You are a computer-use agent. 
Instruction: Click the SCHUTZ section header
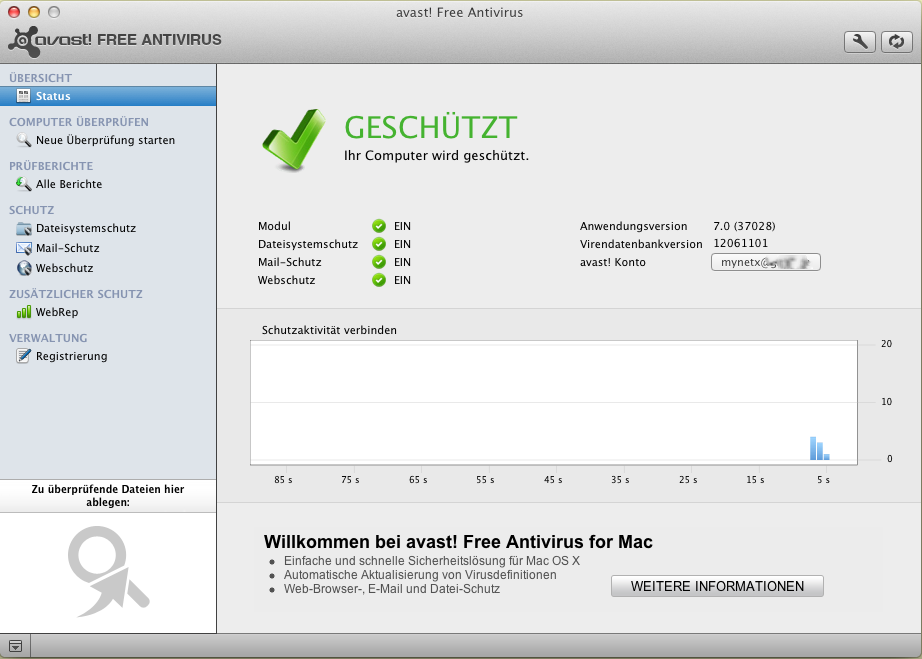coord(31,210)
